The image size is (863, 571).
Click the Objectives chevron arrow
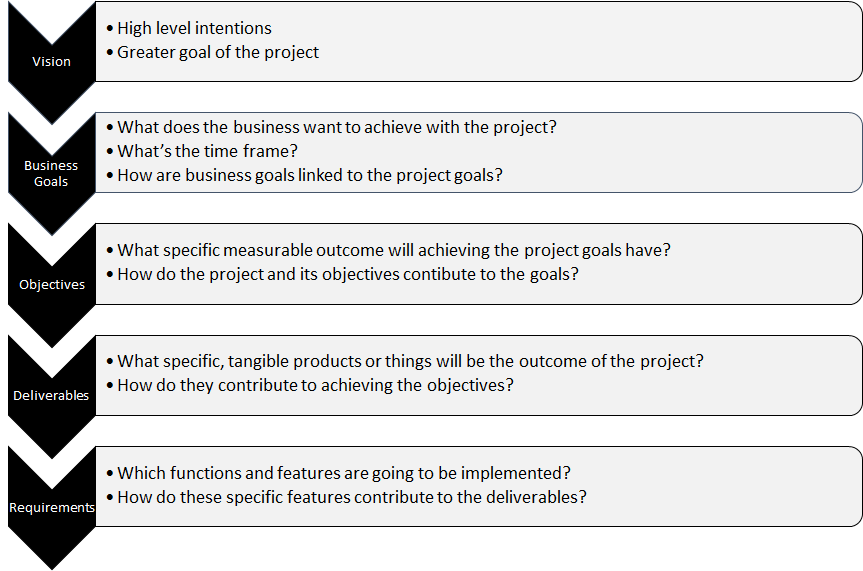point(52,285)
